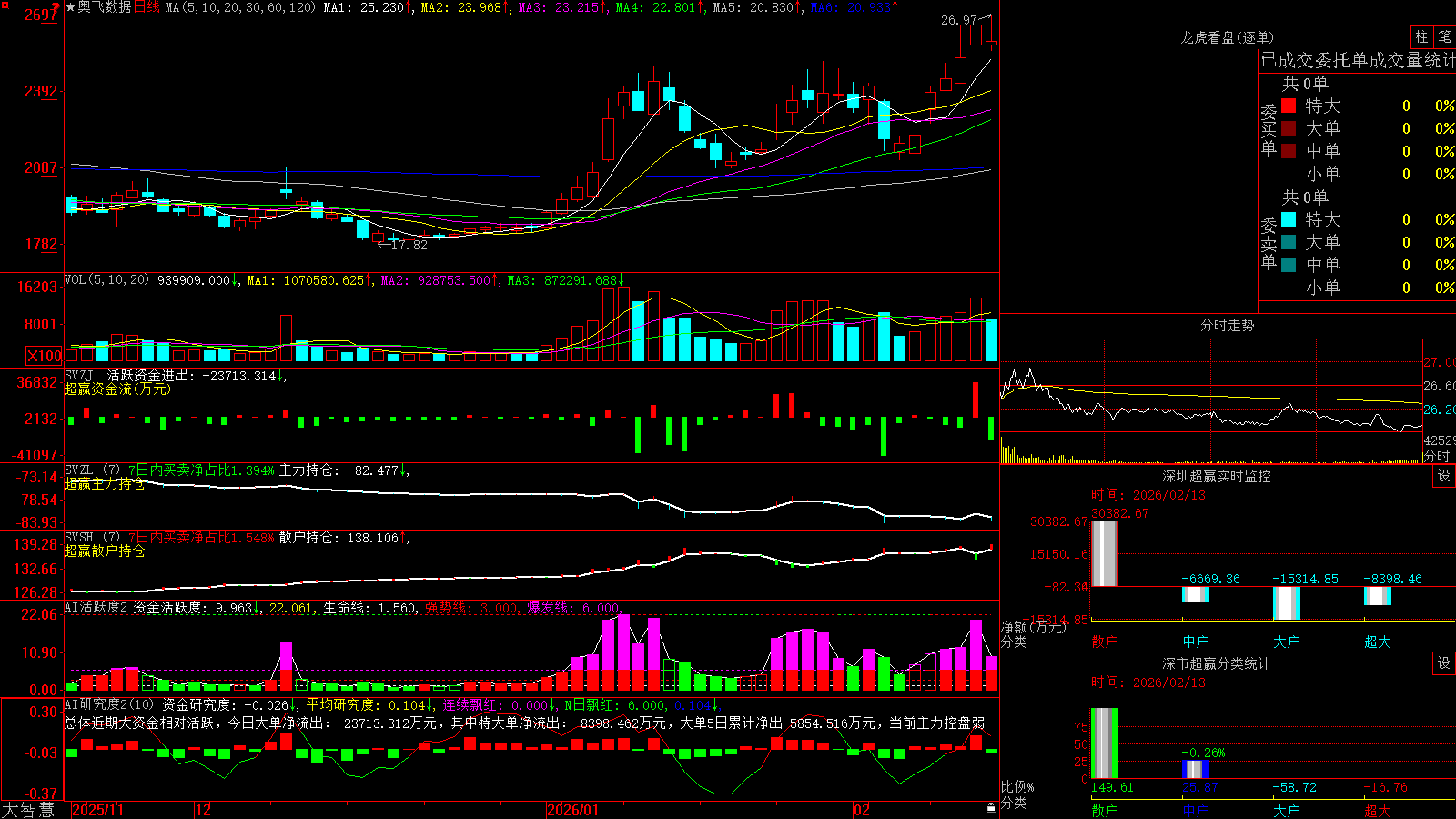Click the ×100 volume unit box
1456x819 pixels.
click(x=45, y=356)
